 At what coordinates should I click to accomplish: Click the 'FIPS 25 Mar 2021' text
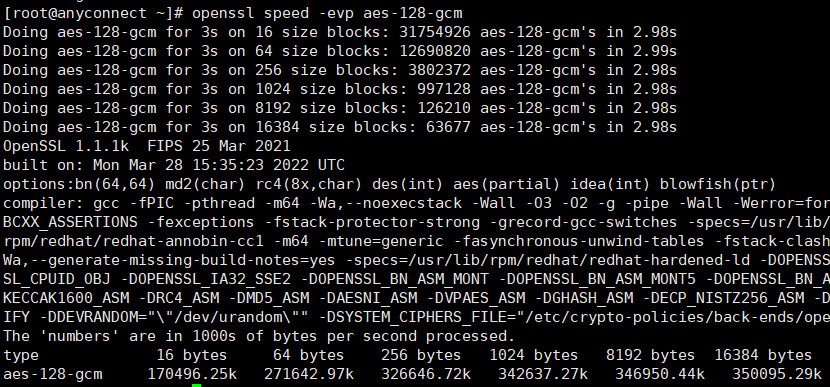coord(219,146)
